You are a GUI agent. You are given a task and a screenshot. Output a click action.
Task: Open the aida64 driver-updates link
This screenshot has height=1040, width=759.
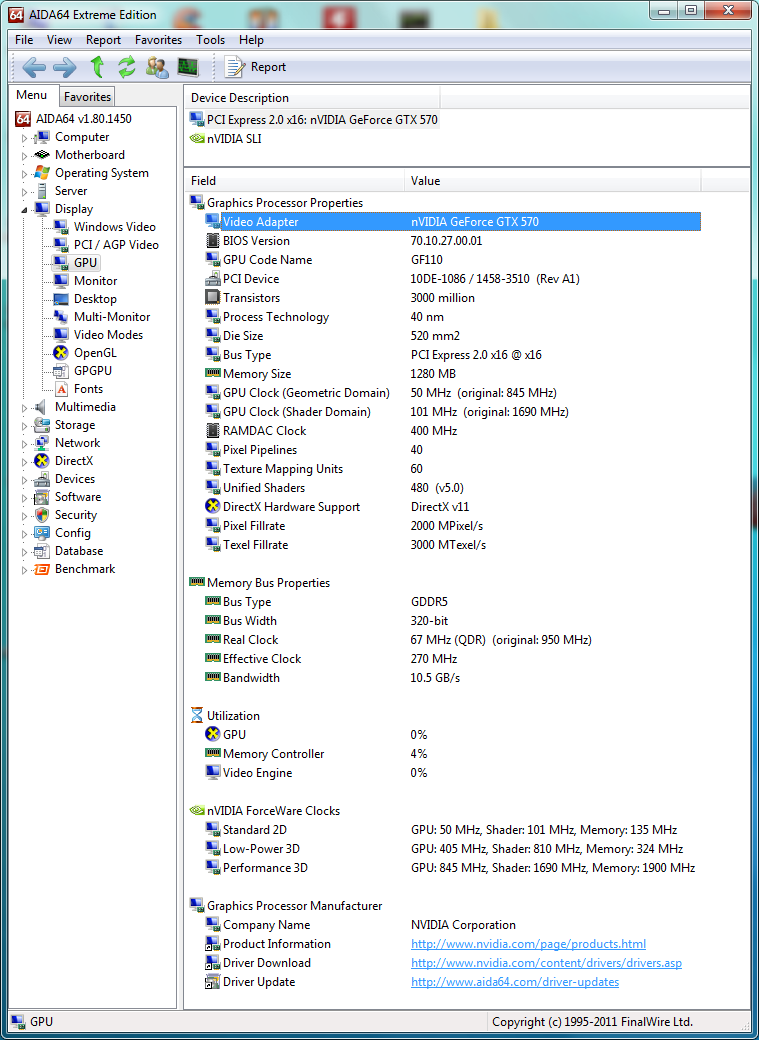pos(515,982)
